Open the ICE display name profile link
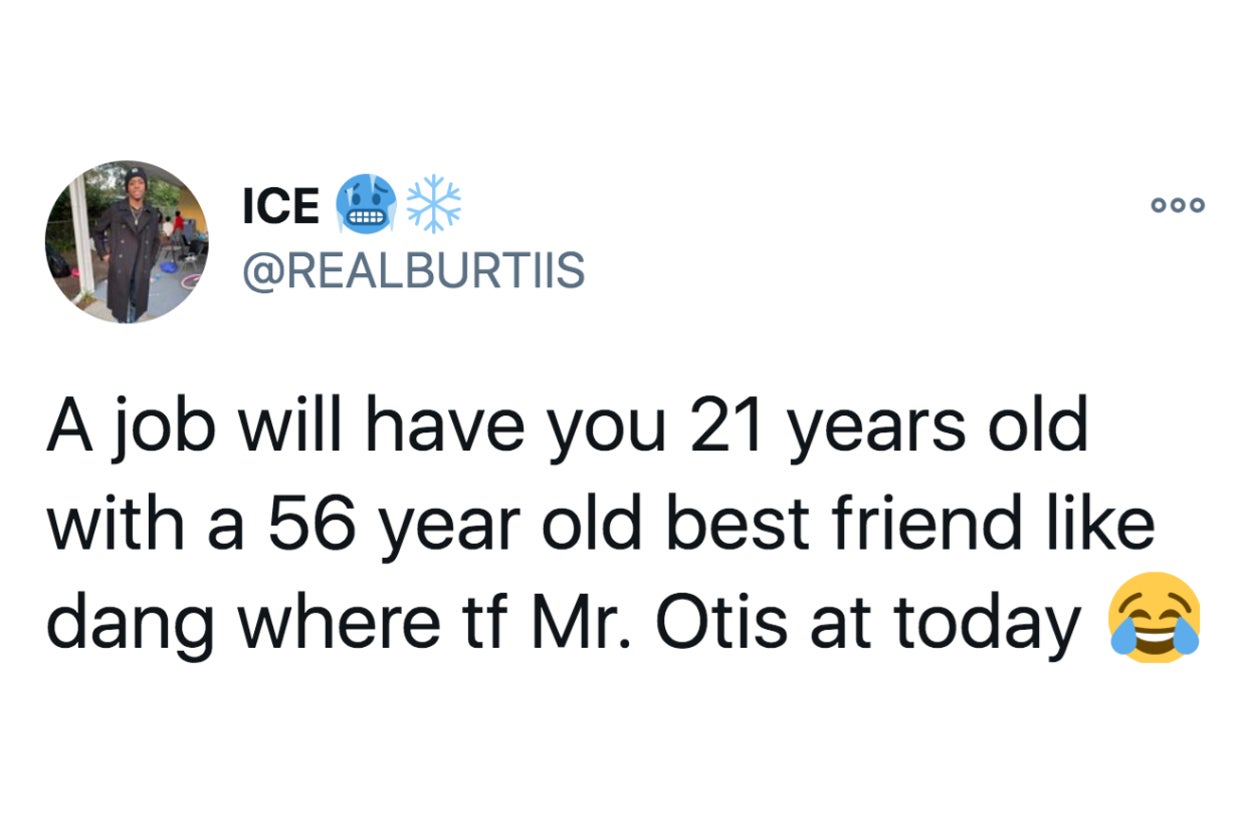1250x830 pixels. pyautogui.click(x=281, y=205)
